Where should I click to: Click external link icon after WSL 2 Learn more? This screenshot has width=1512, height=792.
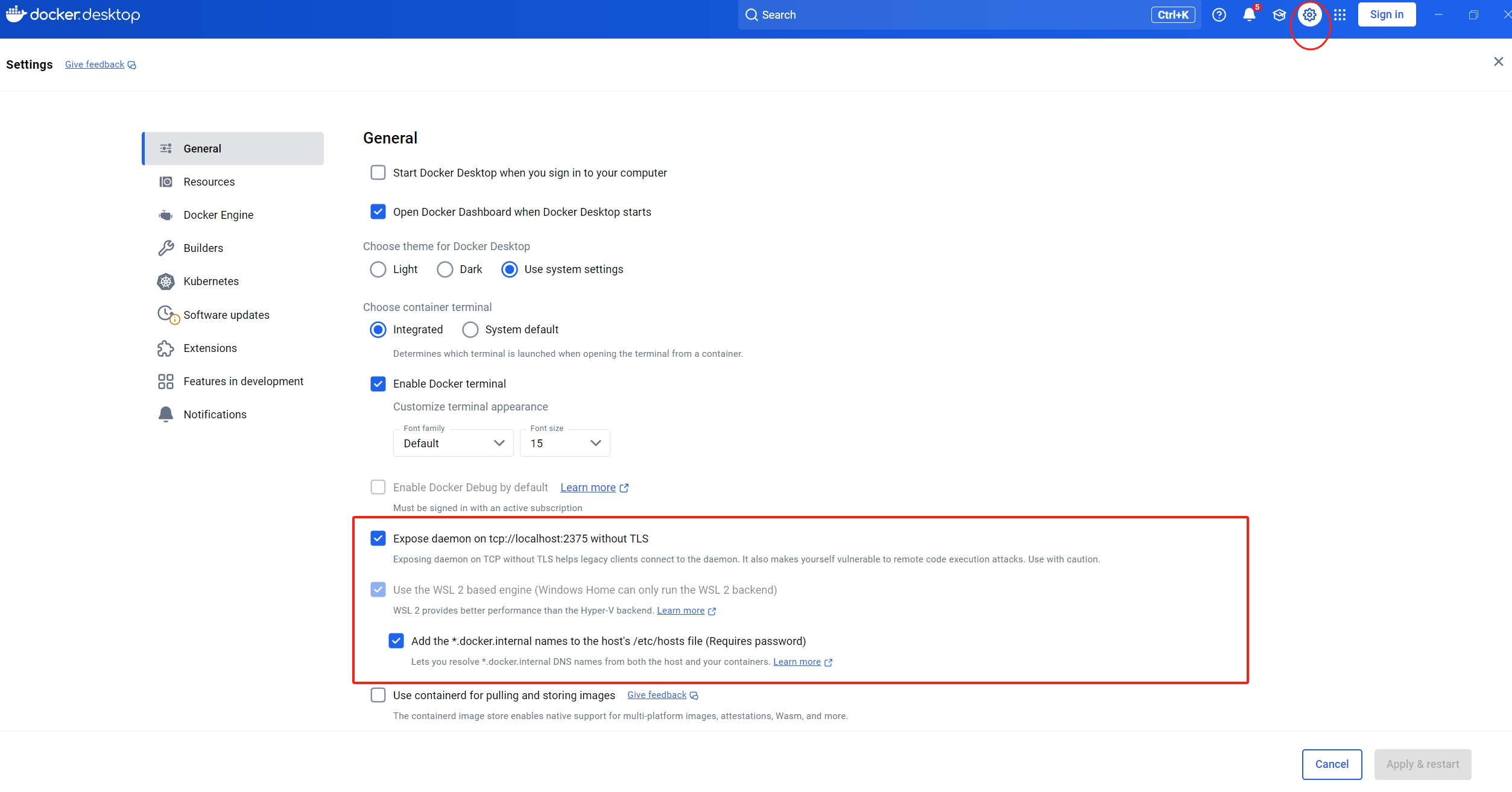coord(712,611)
